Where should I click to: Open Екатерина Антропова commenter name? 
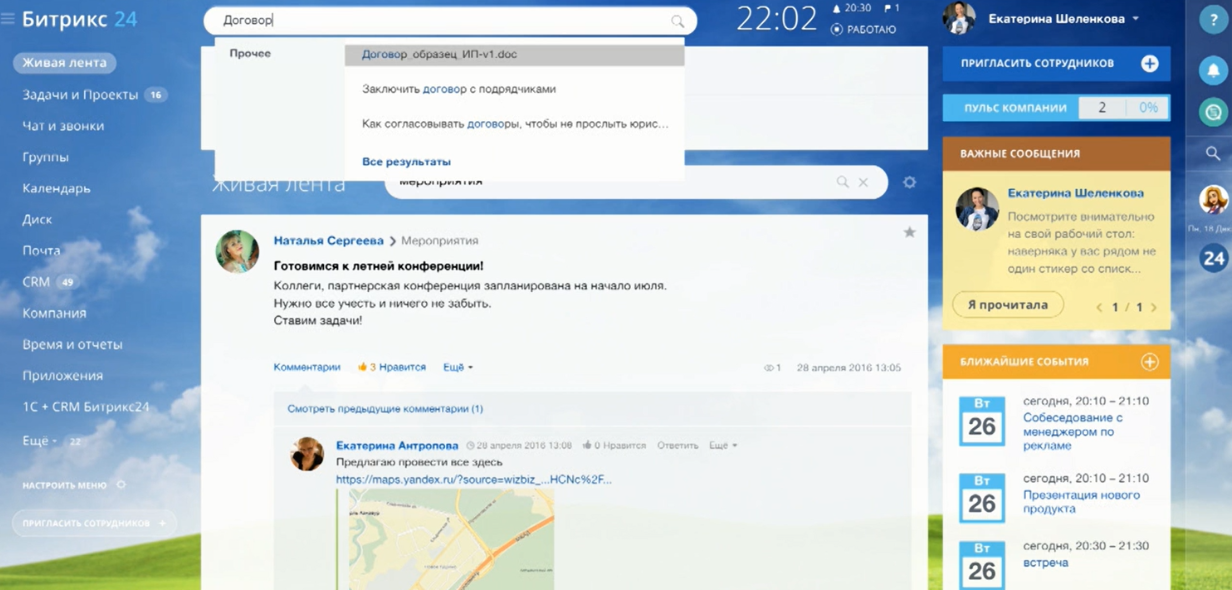coord(397,445)
